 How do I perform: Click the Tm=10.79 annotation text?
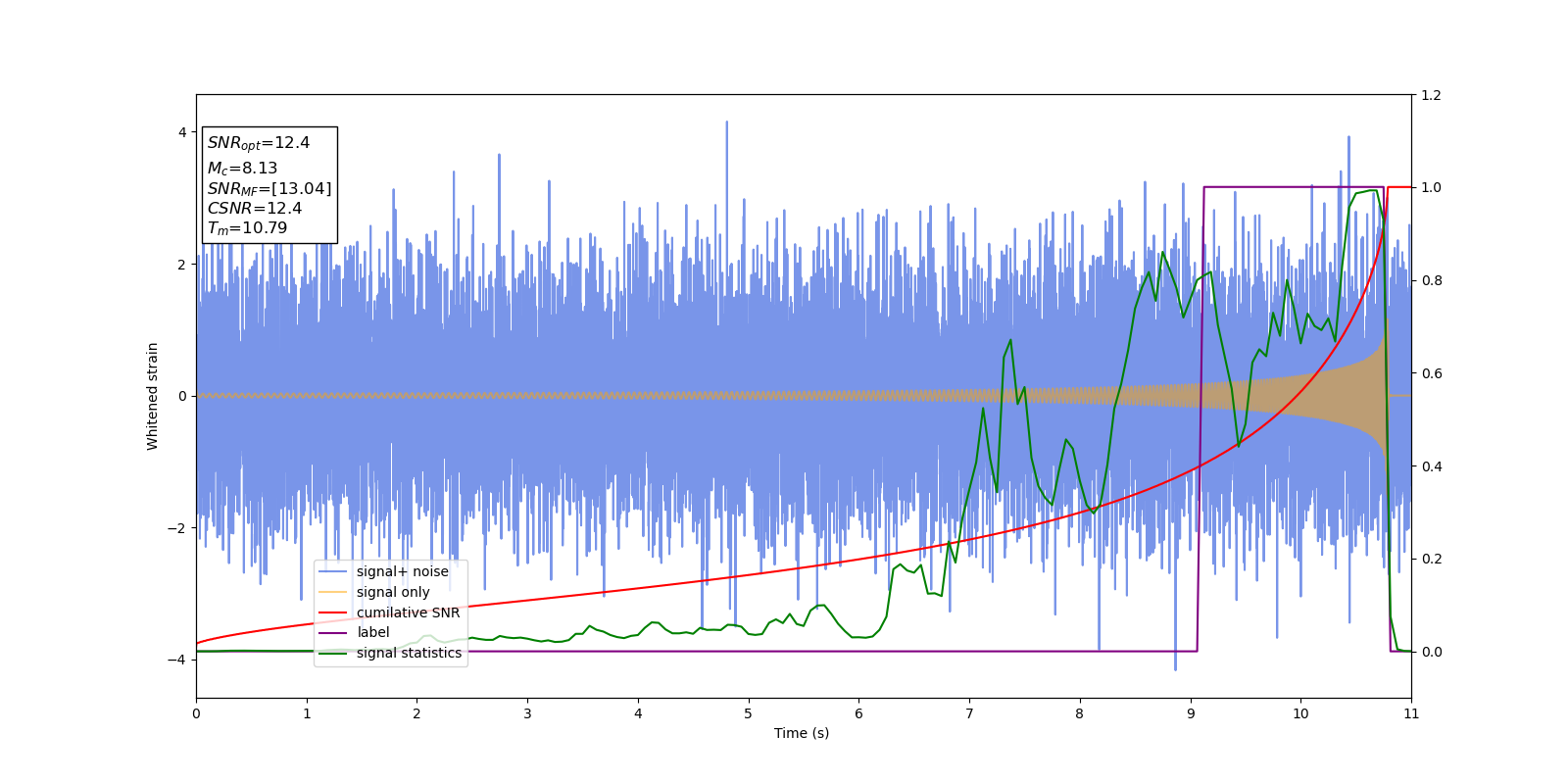tap(247, 228)
